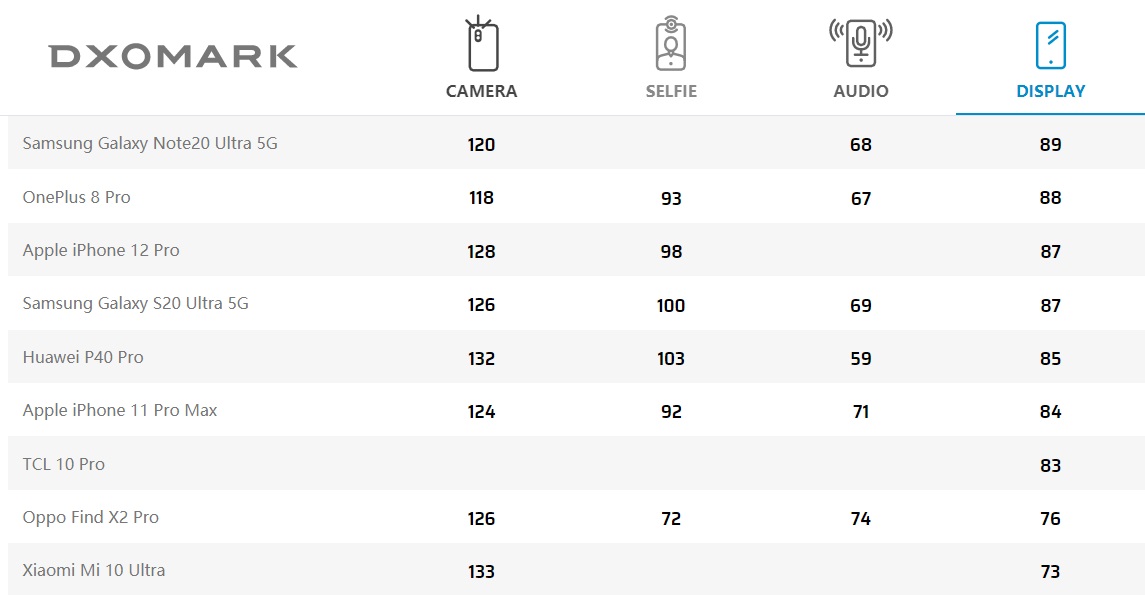Click Huawei P40 Pro camera score 132

(x=481, y=358)
